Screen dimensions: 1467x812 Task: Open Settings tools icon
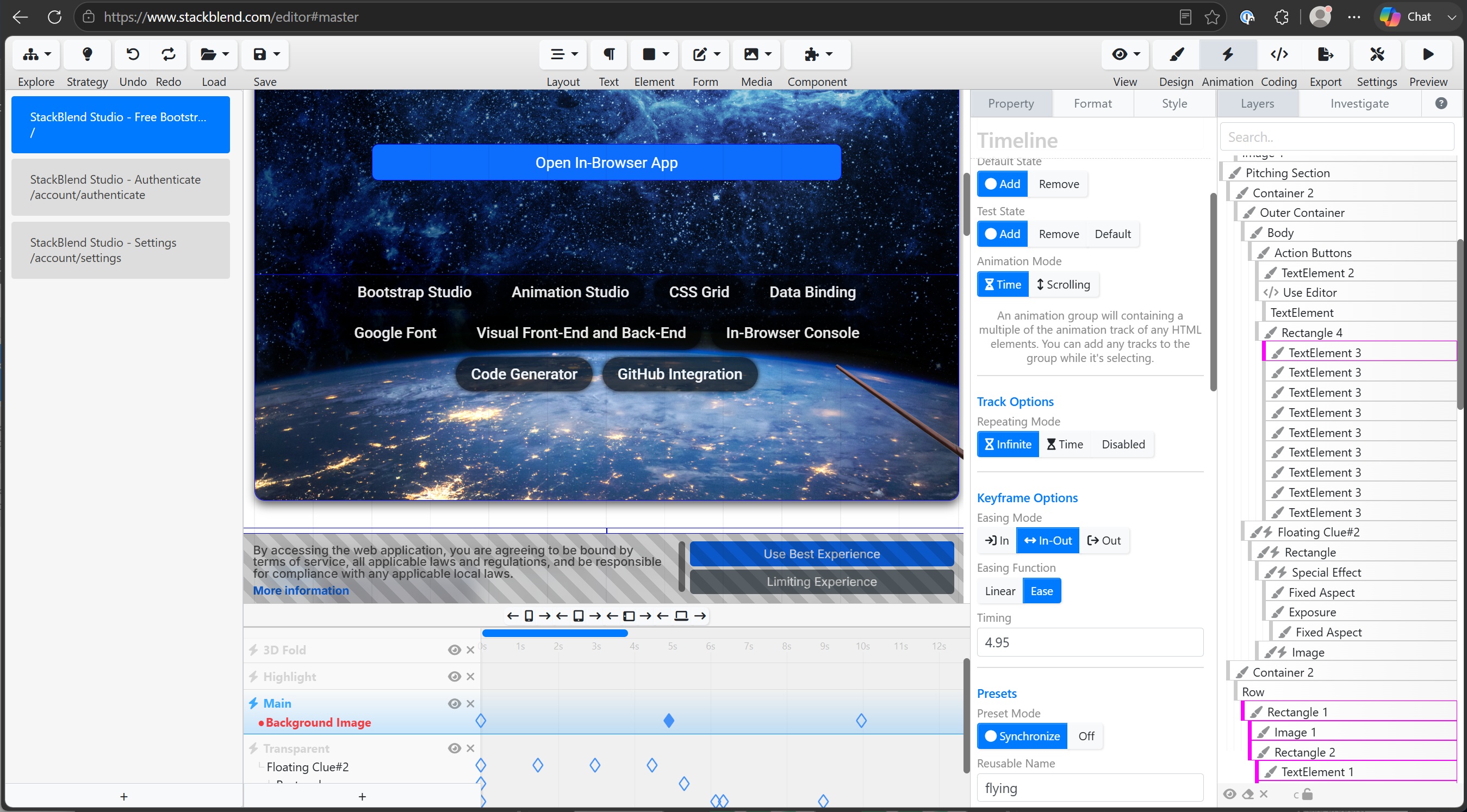pyautogui.click(x=1377, y=55)
